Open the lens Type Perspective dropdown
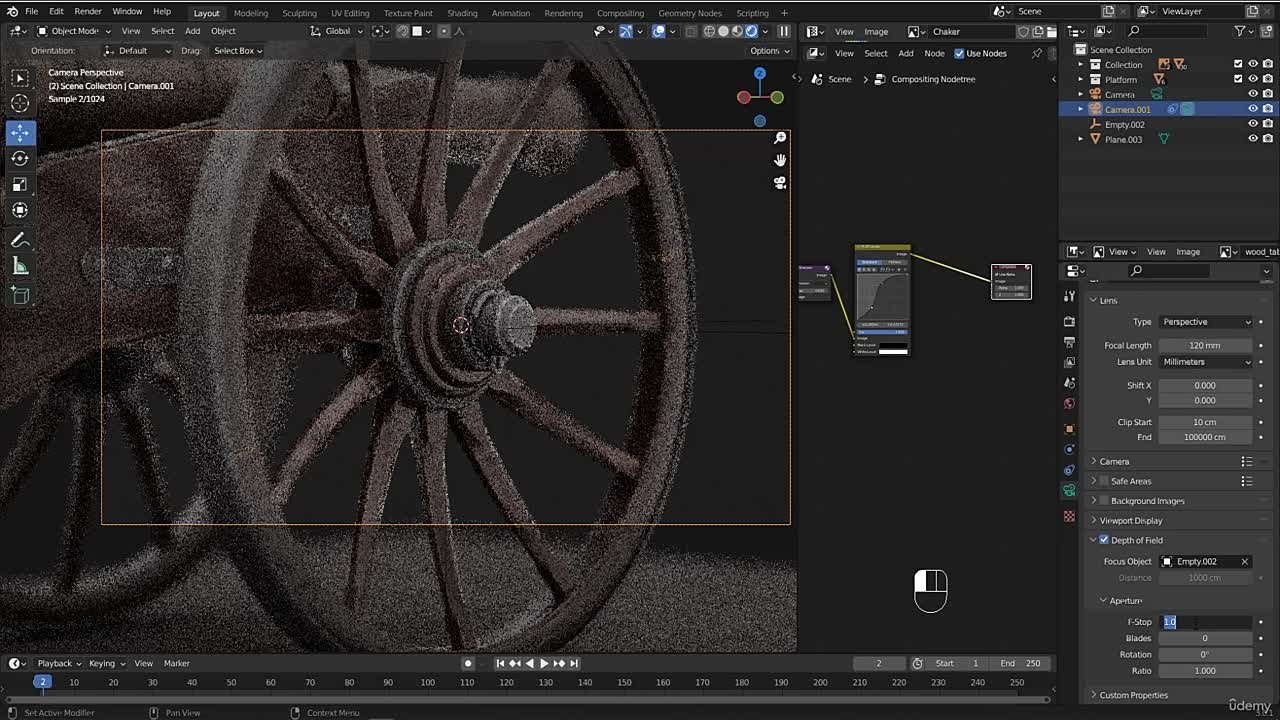 point(1206,322)
